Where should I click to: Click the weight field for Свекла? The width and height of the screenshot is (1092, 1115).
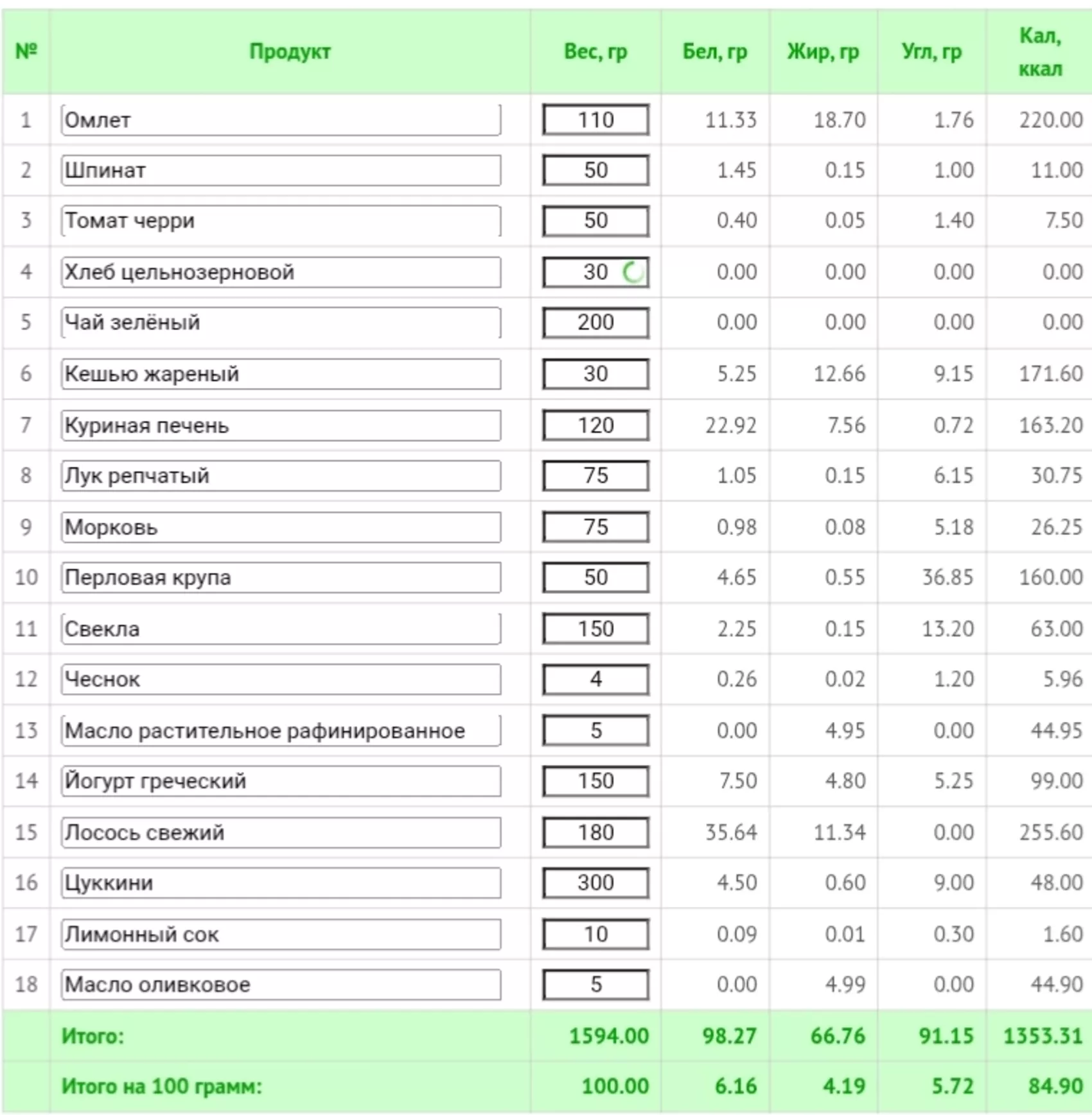(x=595, y=629)
